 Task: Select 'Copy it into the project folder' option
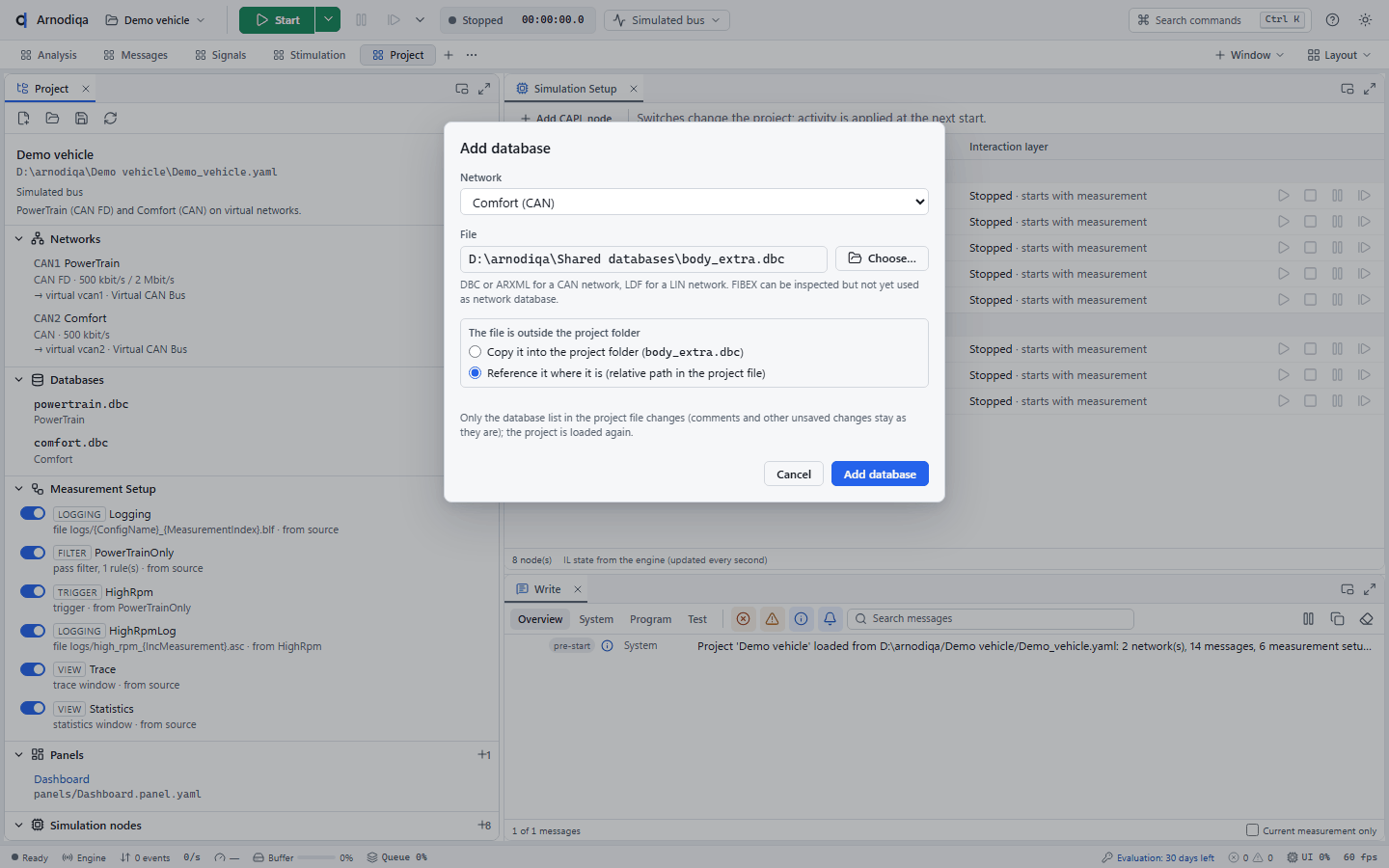point(475,352)
